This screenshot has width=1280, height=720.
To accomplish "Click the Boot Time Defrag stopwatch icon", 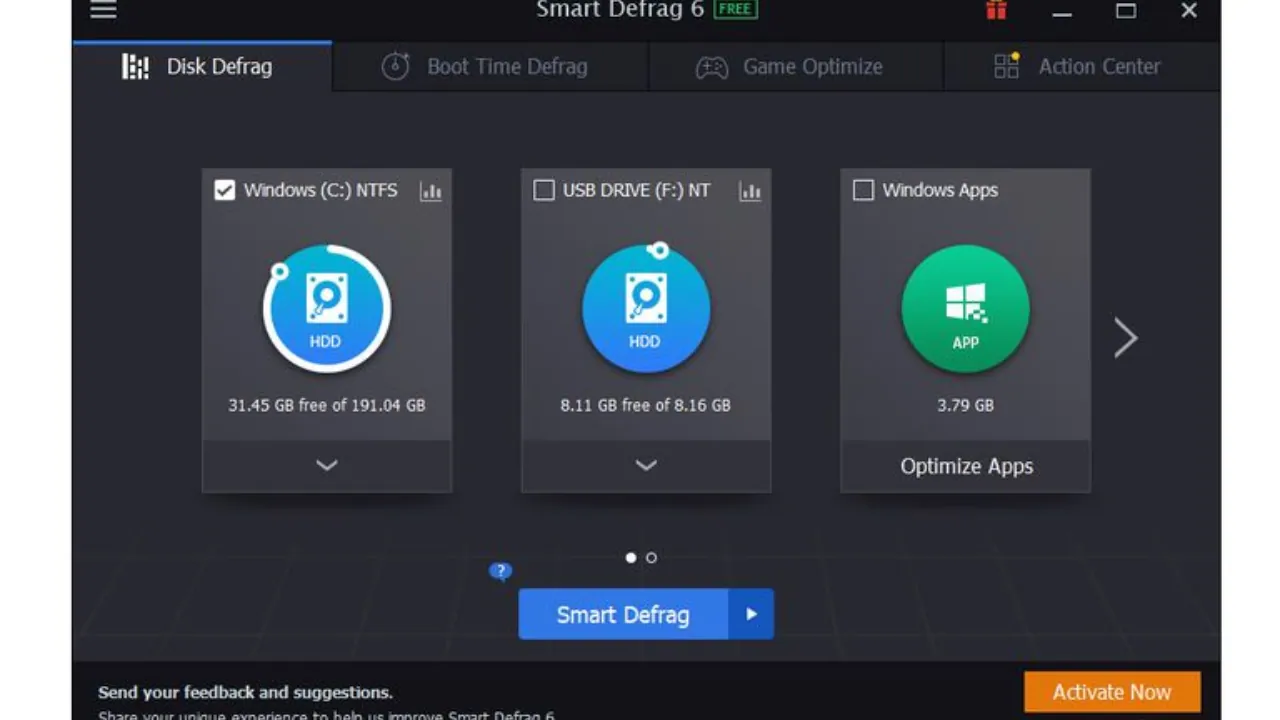I will (x=396, y=67).
